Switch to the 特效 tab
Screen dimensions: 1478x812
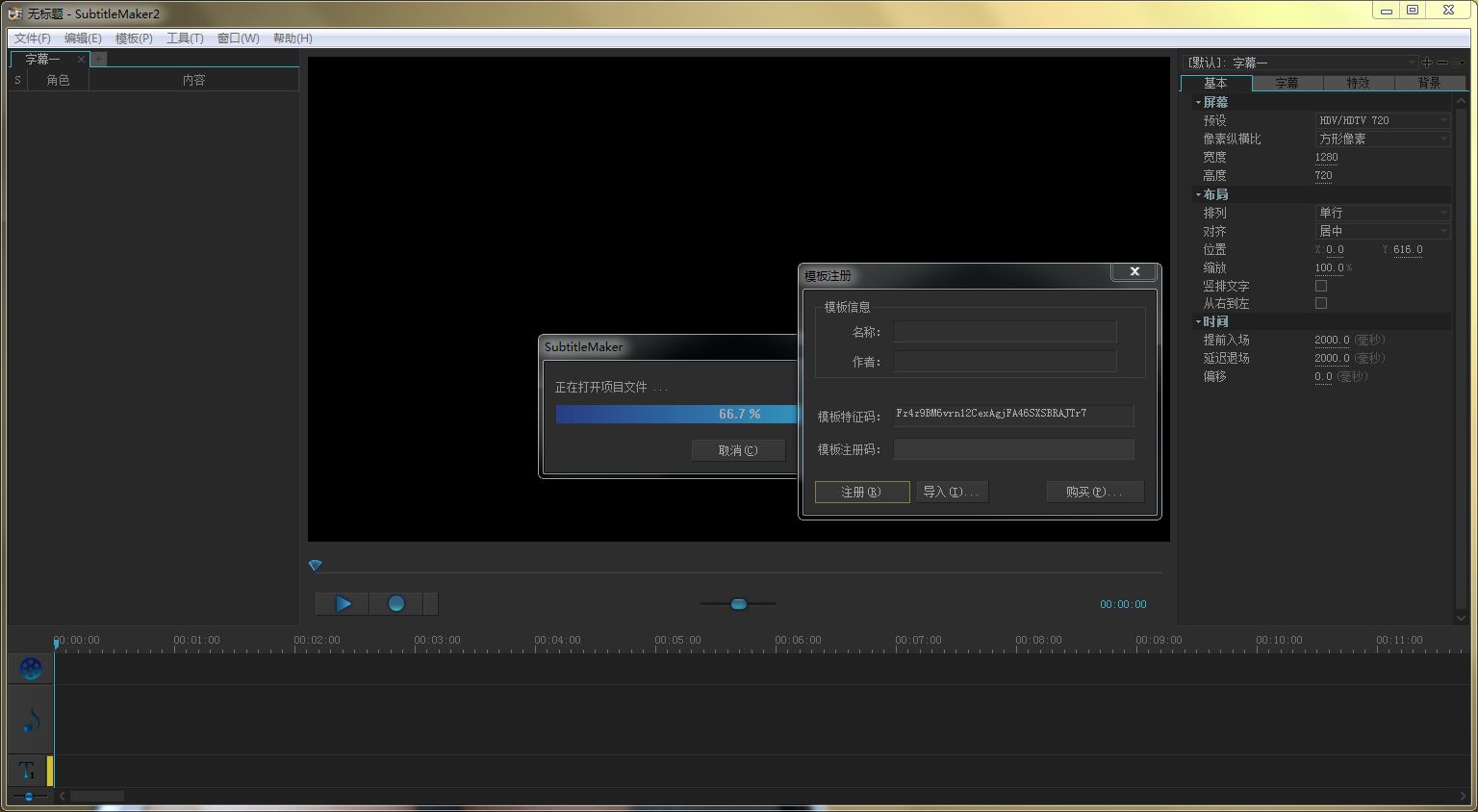1358,83
